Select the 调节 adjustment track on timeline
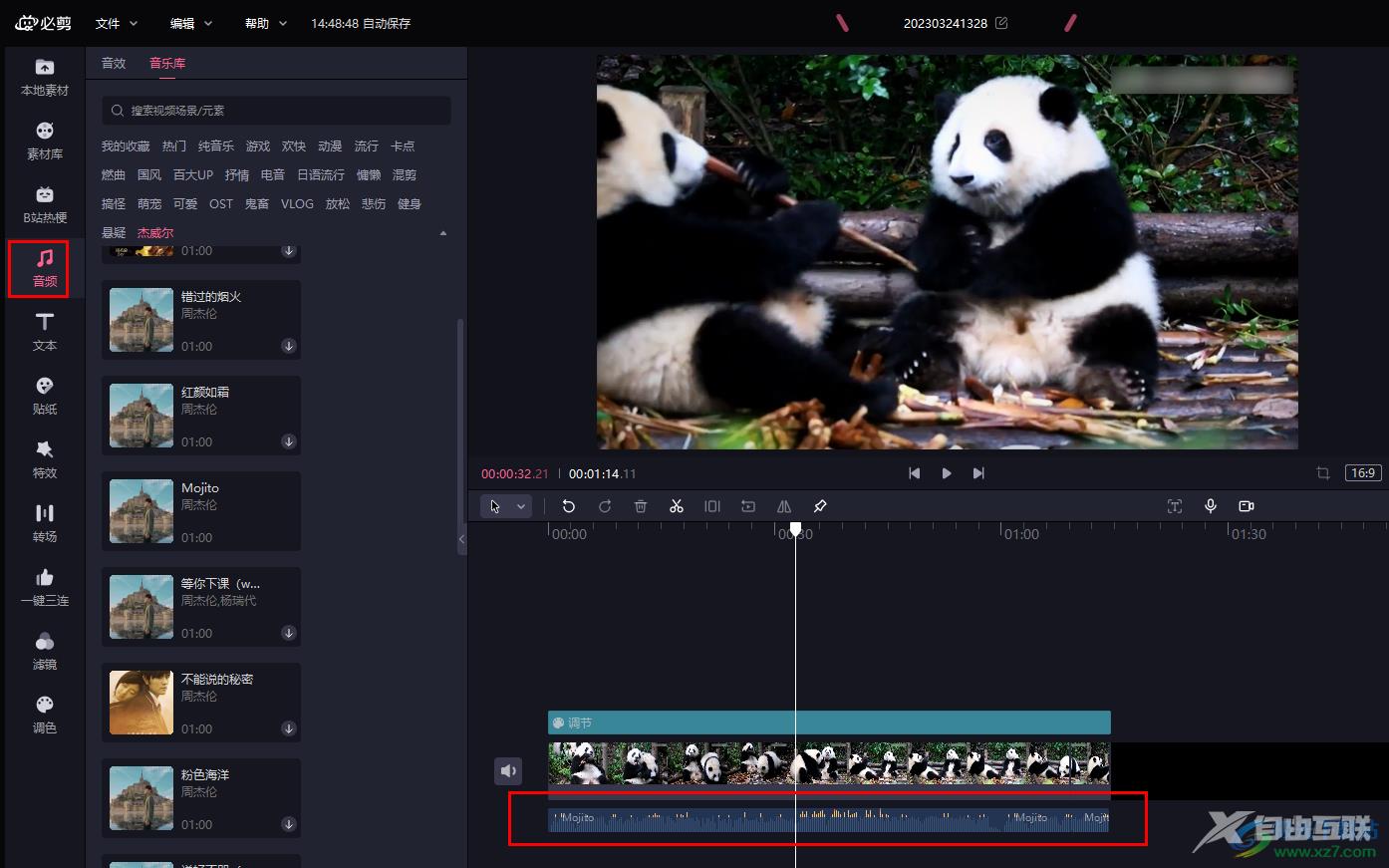The width and height of the screenshot is (1389, 868). pyautogui.click(x=829, y=723)
